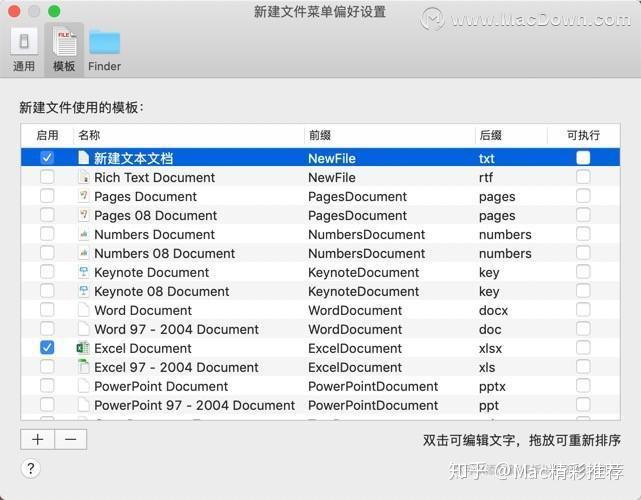This screenshot has height=500, width=641.
Task: Click the Pages Document icon
Action: pos(83,195)
